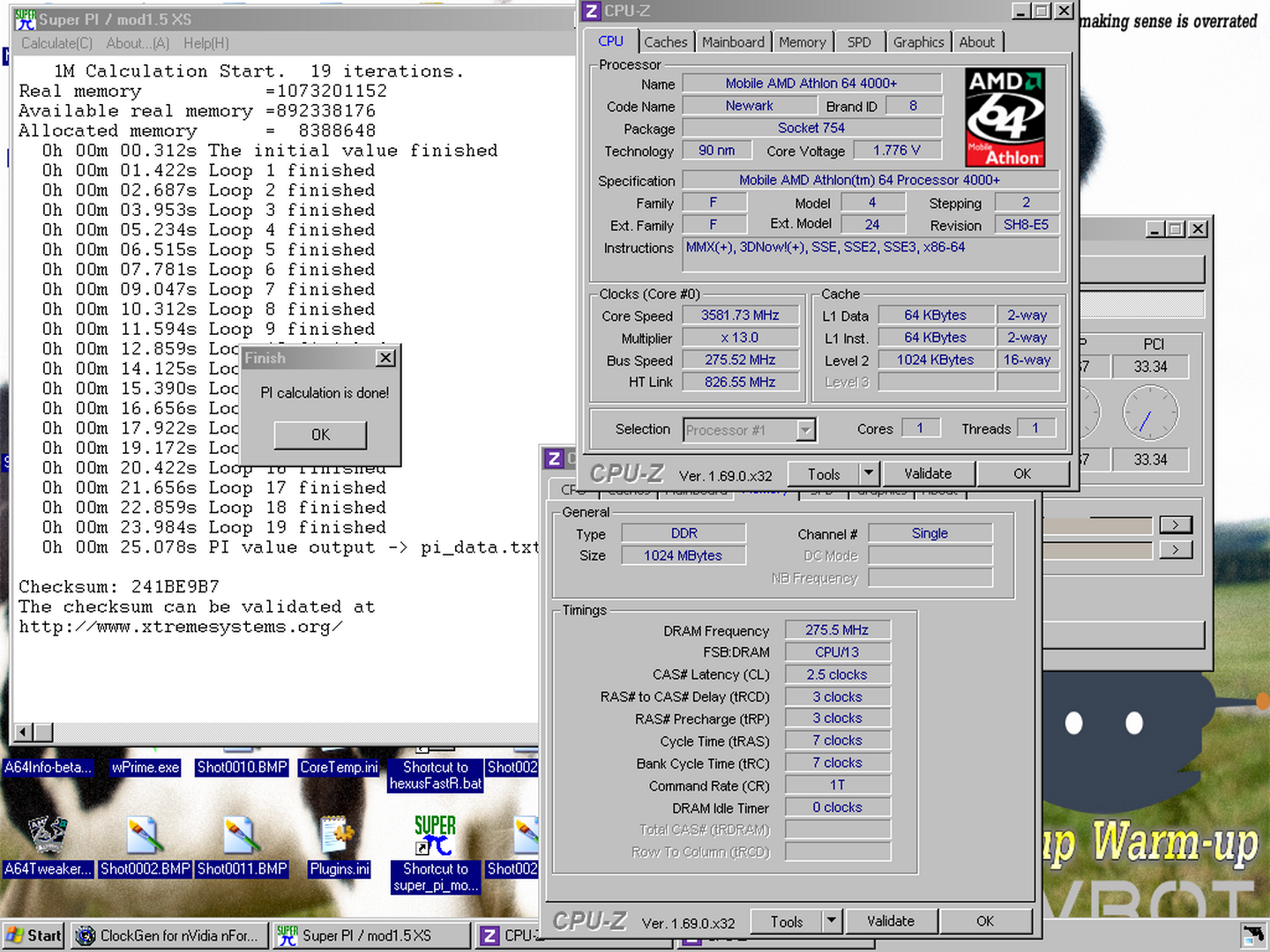Click the Channel # Single field
The width and height of the screenshot is (1270, 952).
tap(930, 533)
